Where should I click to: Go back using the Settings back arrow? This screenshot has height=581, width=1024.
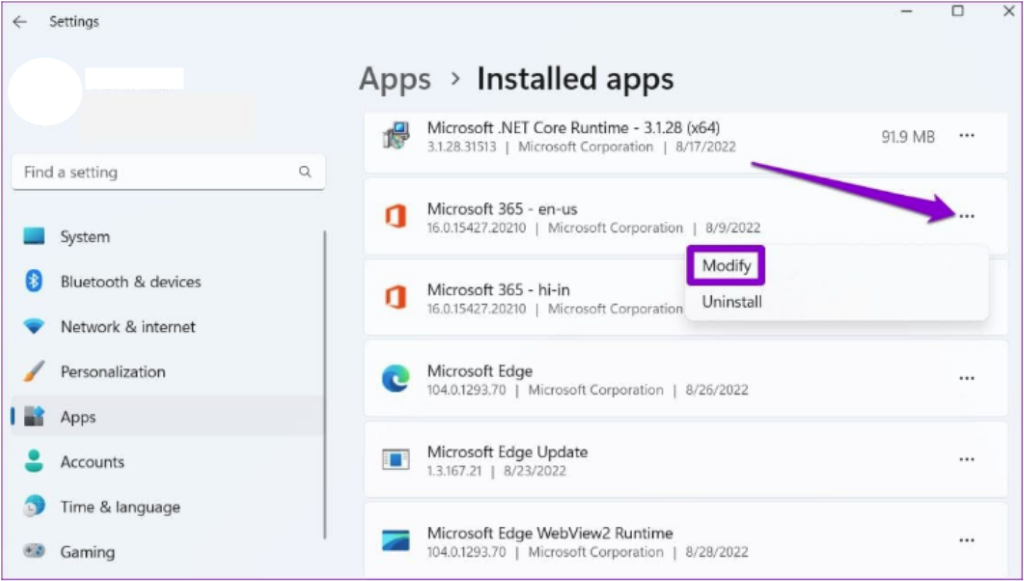pyautogui.click(x=20, y=22)
